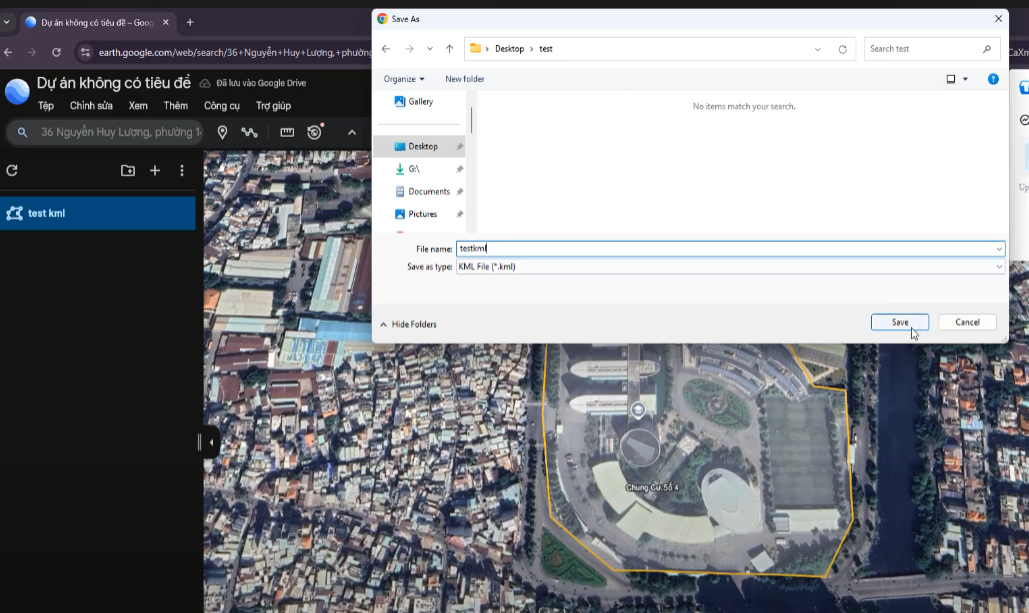Open the measure distance ruler tool
1029x613 pixels.
coord(287,132)
